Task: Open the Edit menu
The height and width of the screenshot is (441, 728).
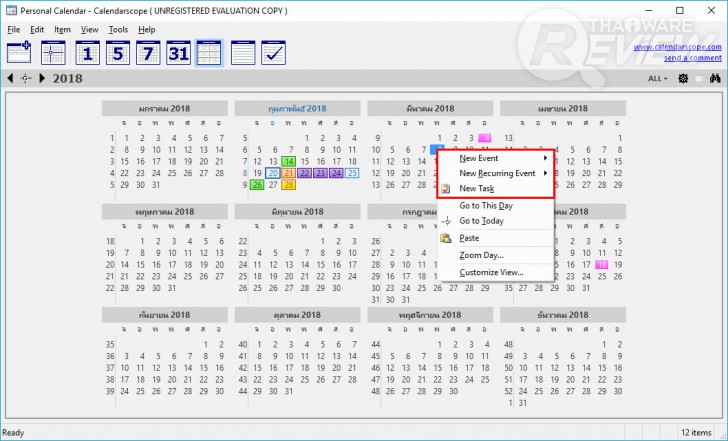Action: point(37,30)
